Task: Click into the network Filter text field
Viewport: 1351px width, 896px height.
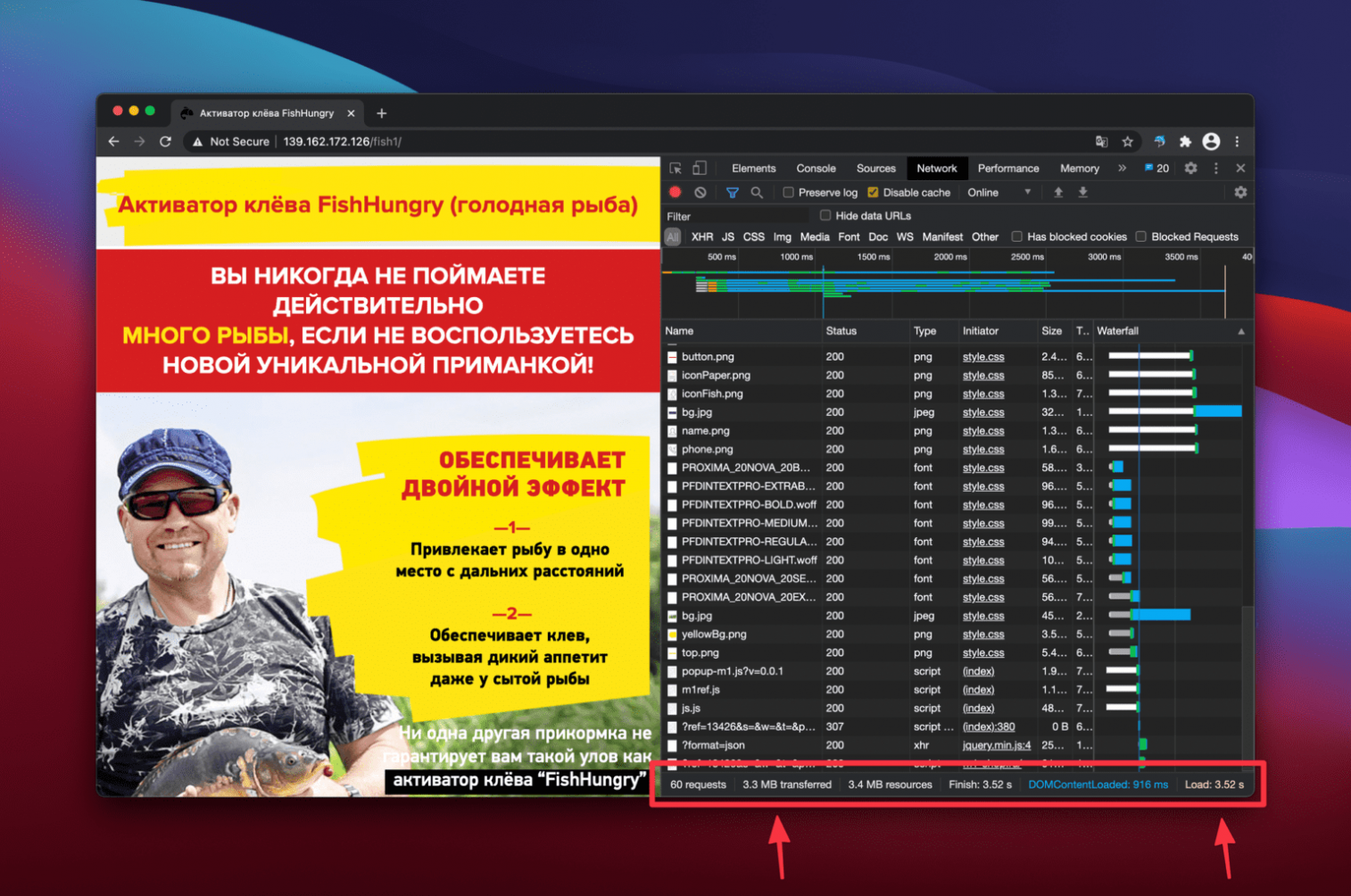Action: [x=735, y=216]
